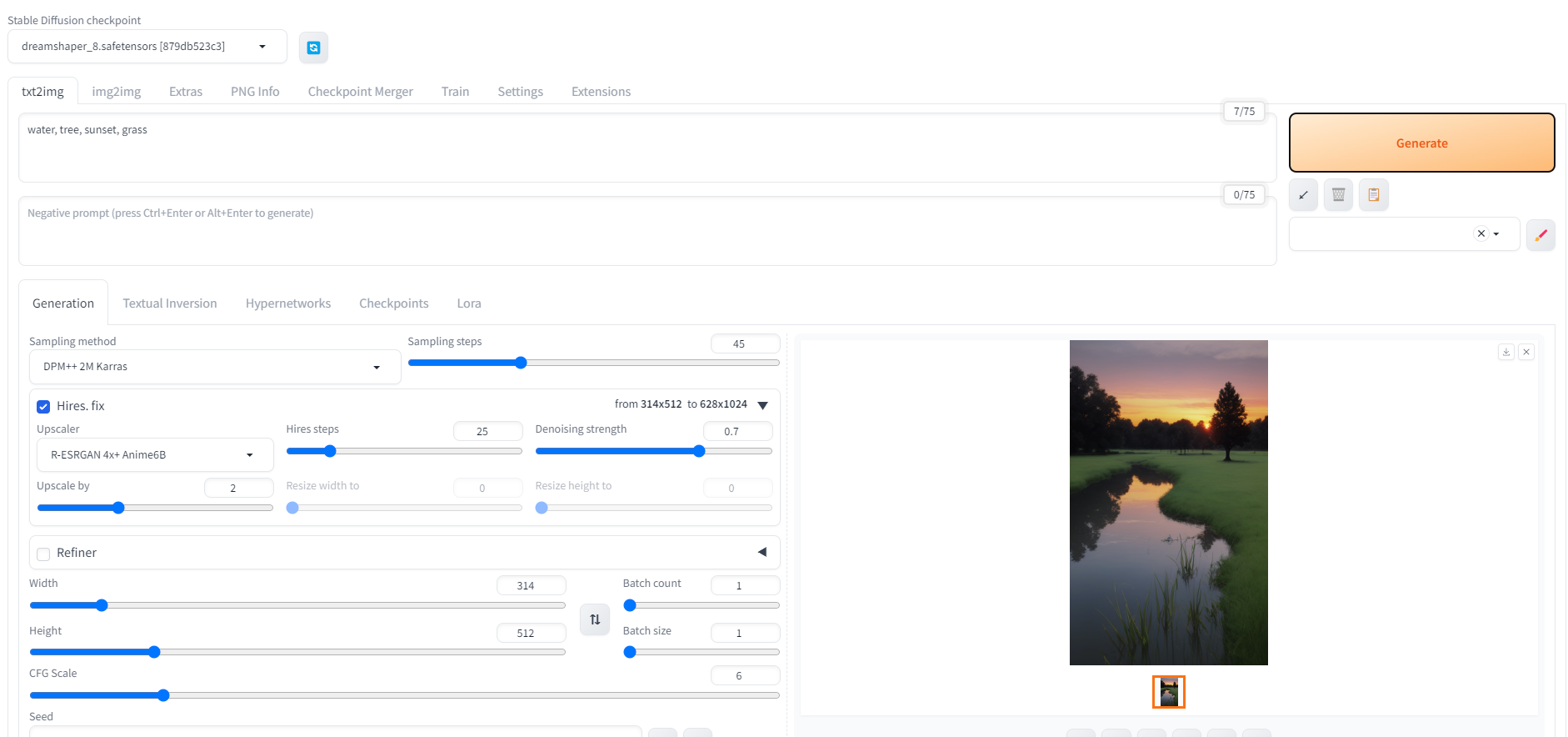The image size is (1568, 737).
Task: Adjust the Hires steps slider
Action: pyautogui.click(x=404, y=451)
